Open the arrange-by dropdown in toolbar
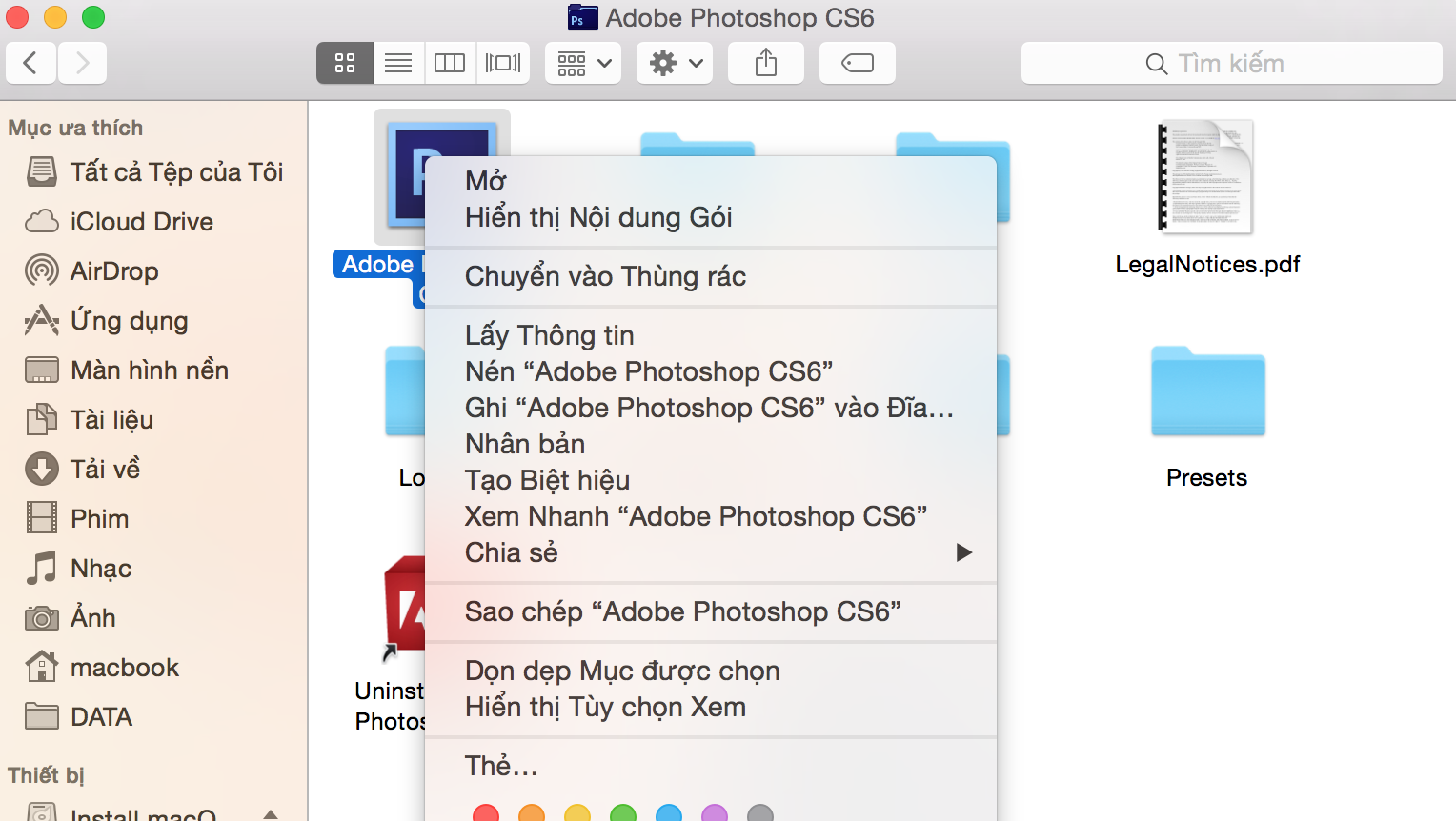Viewport: 1456px width, 821px height. [583, 63]
